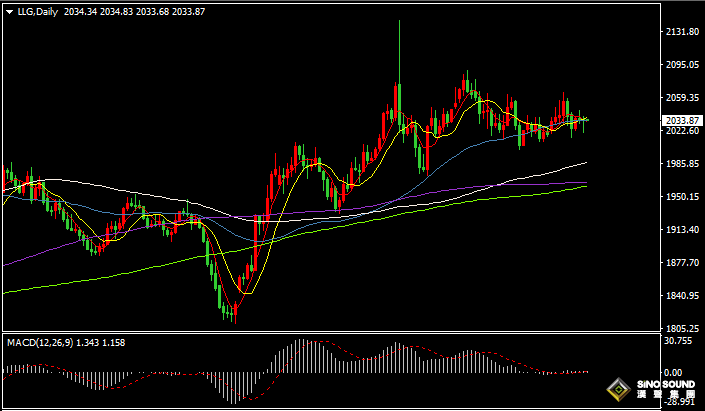Click the 1840.95 price axis label
Image resolution: width=705 pixels, height=411 pixels.
click(681, 296)
